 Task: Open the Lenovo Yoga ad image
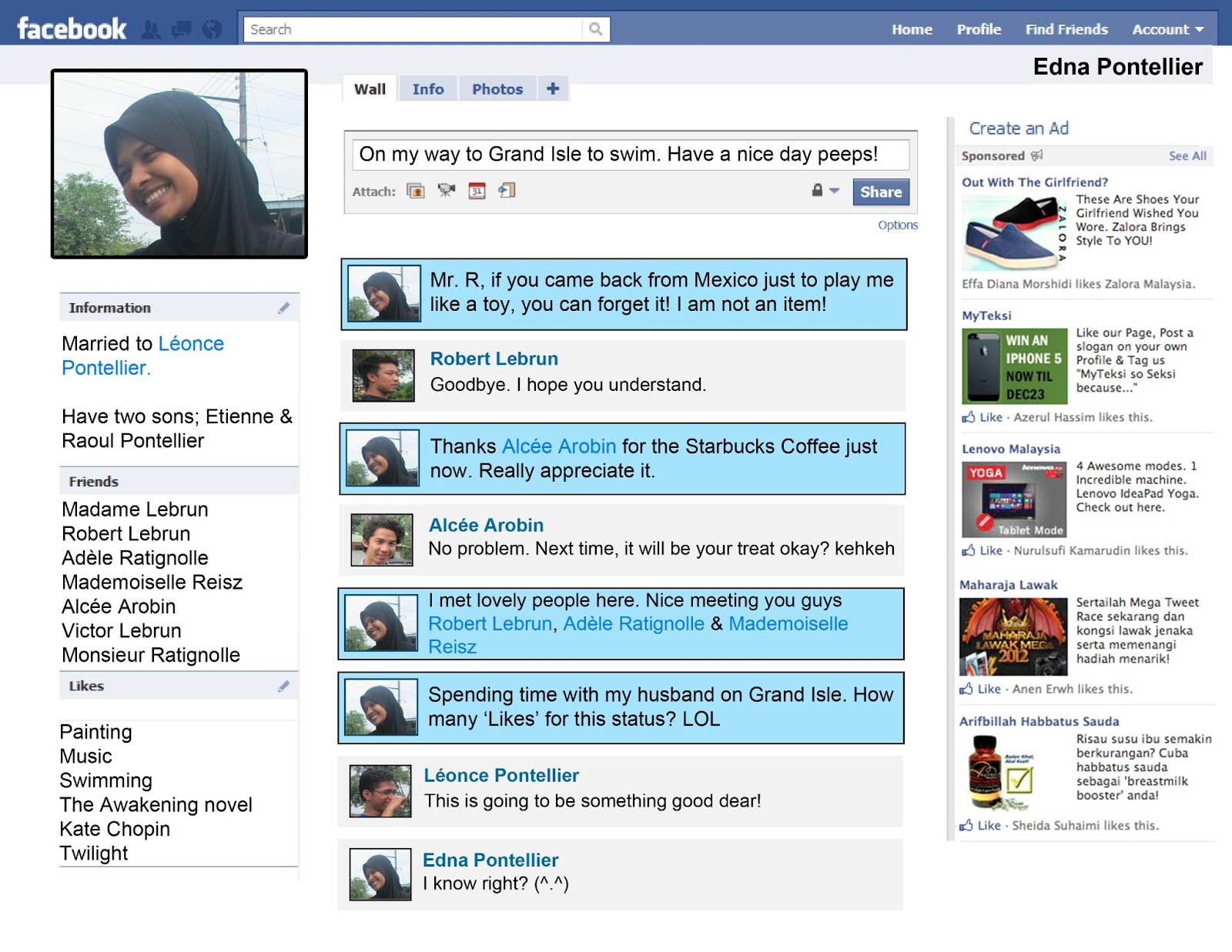coord(1014,499)
